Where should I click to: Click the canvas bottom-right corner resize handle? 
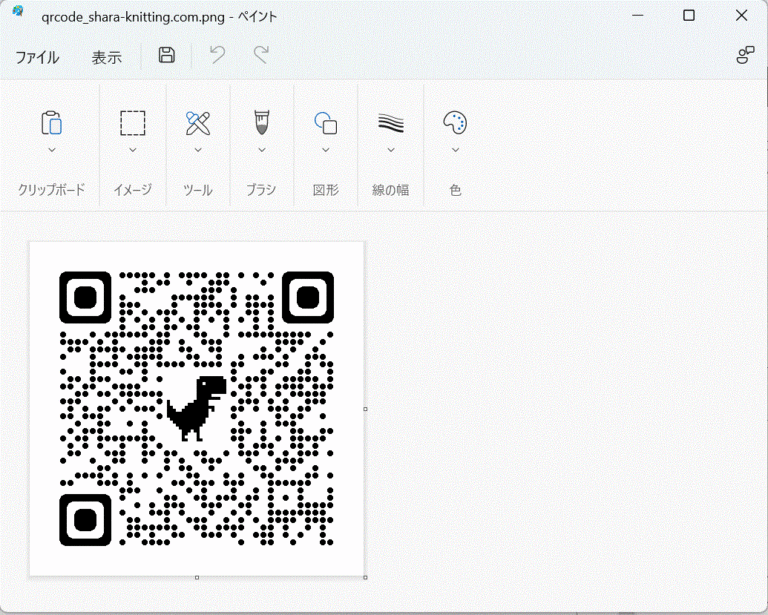[365, 577]
